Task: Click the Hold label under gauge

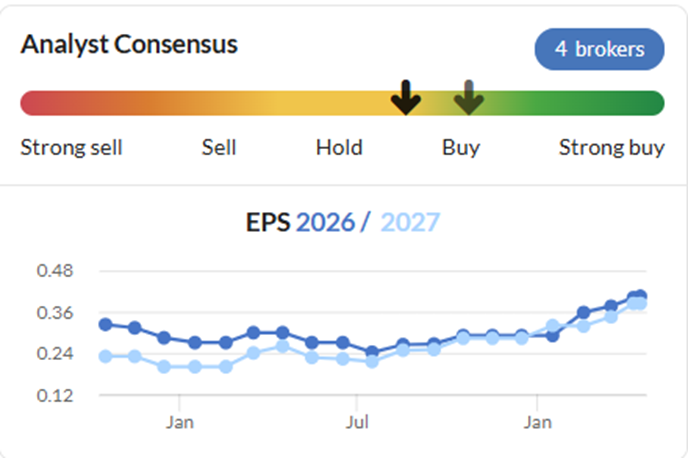Action: [x=339, y=148]
